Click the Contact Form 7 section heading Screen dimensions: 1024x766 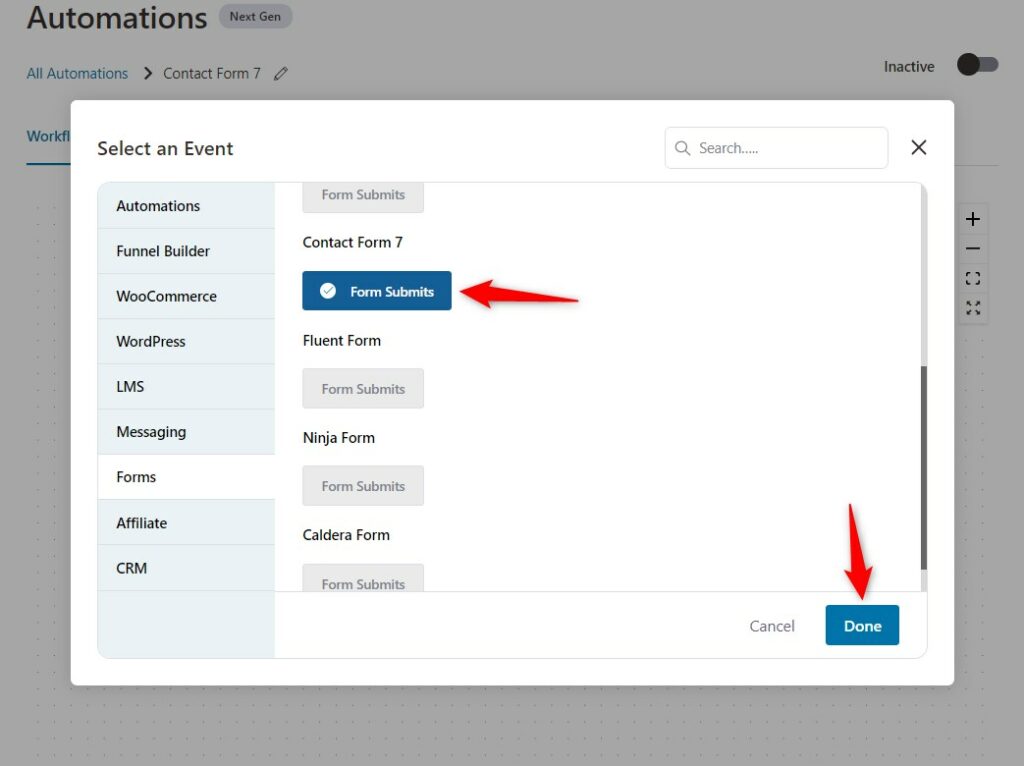click(x=353, y=242)
